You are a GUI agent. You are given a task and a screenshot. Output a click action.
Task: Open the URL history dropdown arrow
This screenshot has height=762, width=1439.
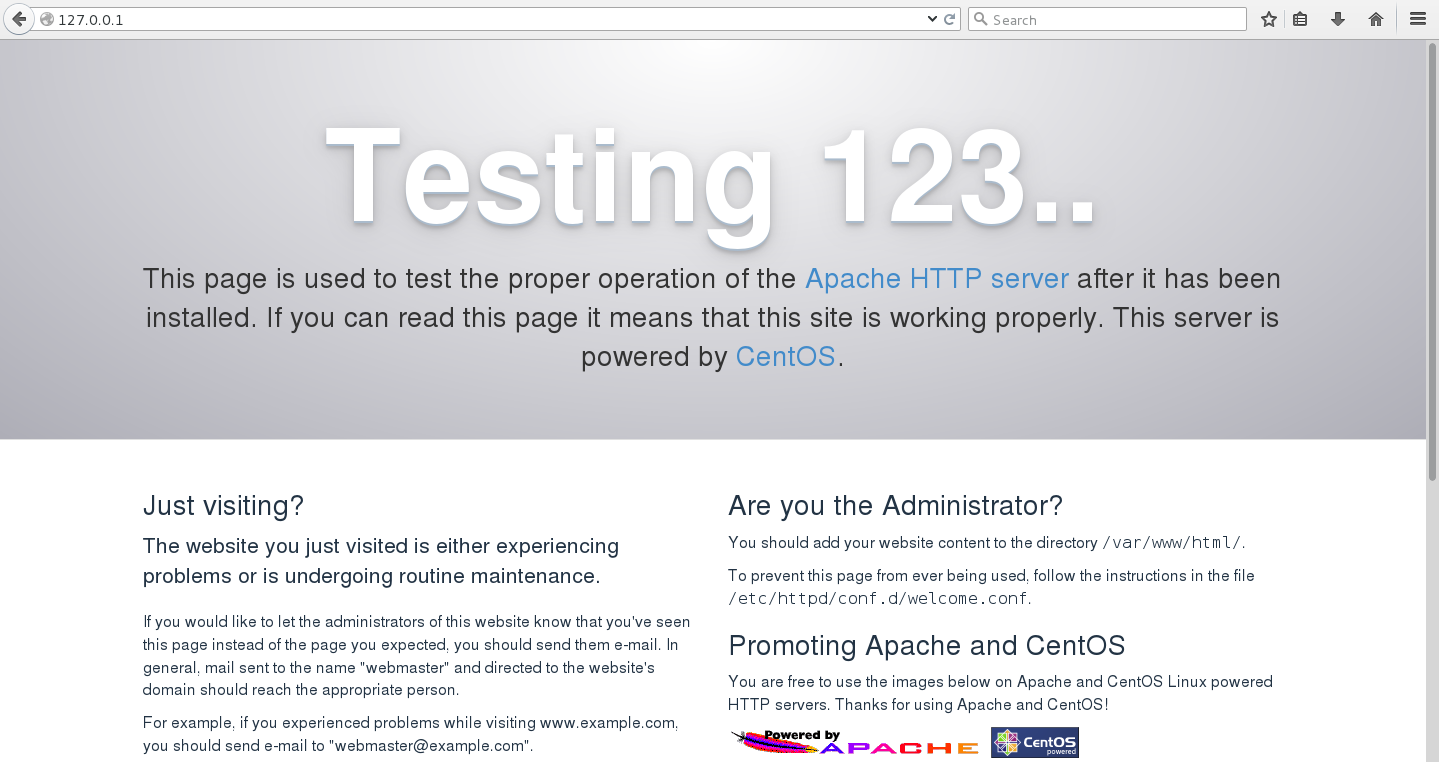932,19
